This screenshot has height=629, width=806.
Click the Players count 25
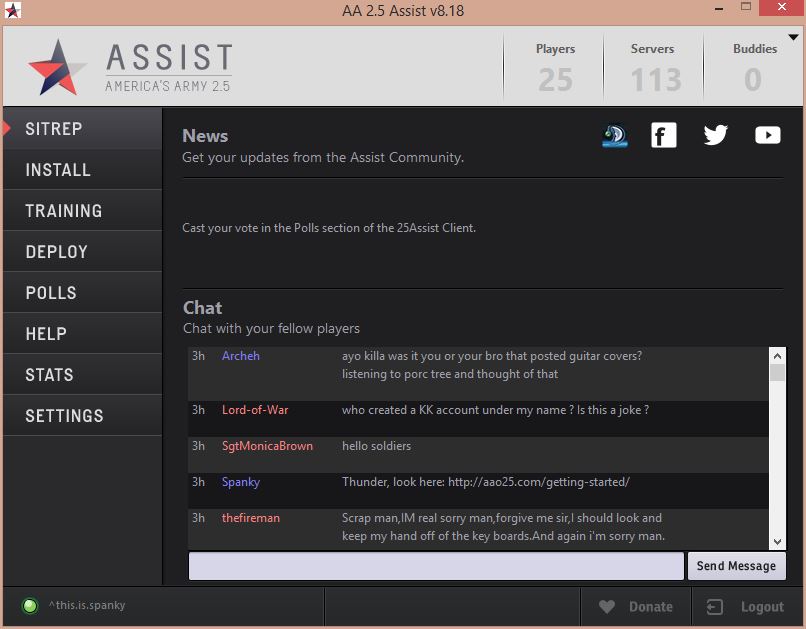tap(556, 80)
